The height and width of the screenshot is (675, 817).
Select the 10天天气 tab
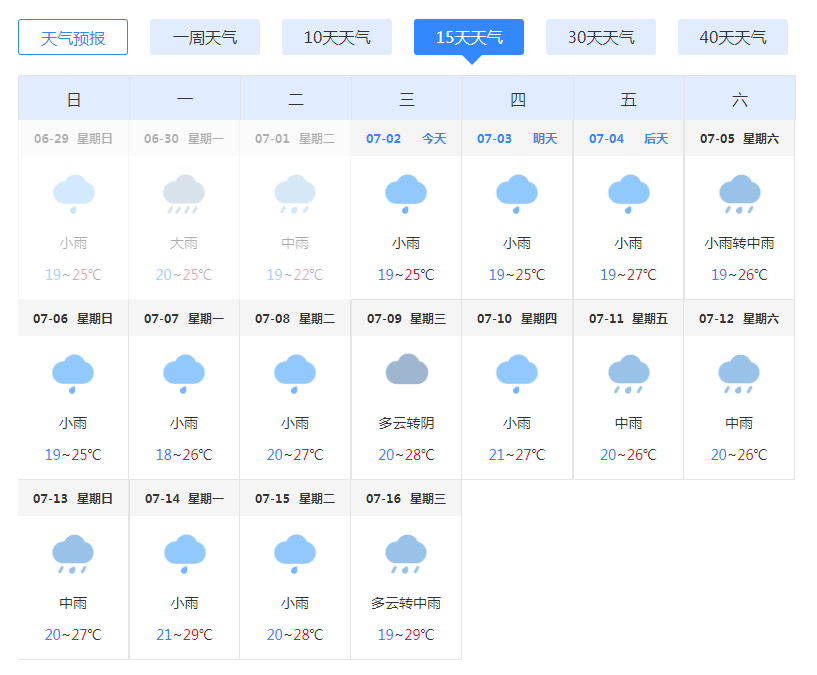[337, 37]
